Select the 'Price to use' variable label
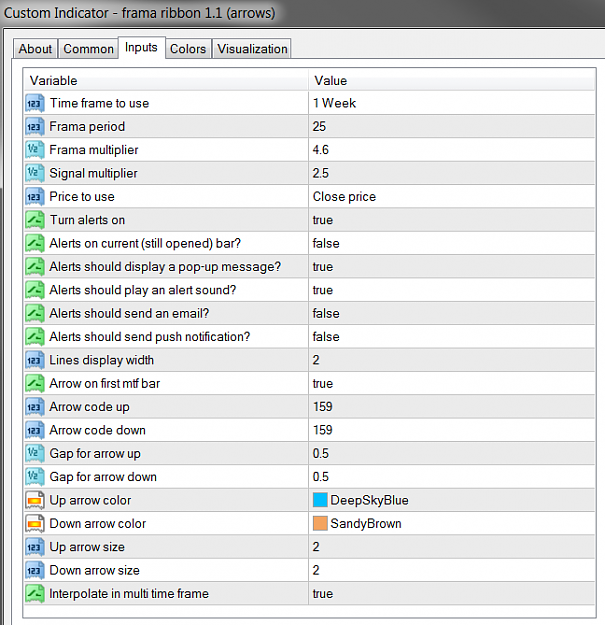This screenshot has width=605, height=625. click(82, 197)
